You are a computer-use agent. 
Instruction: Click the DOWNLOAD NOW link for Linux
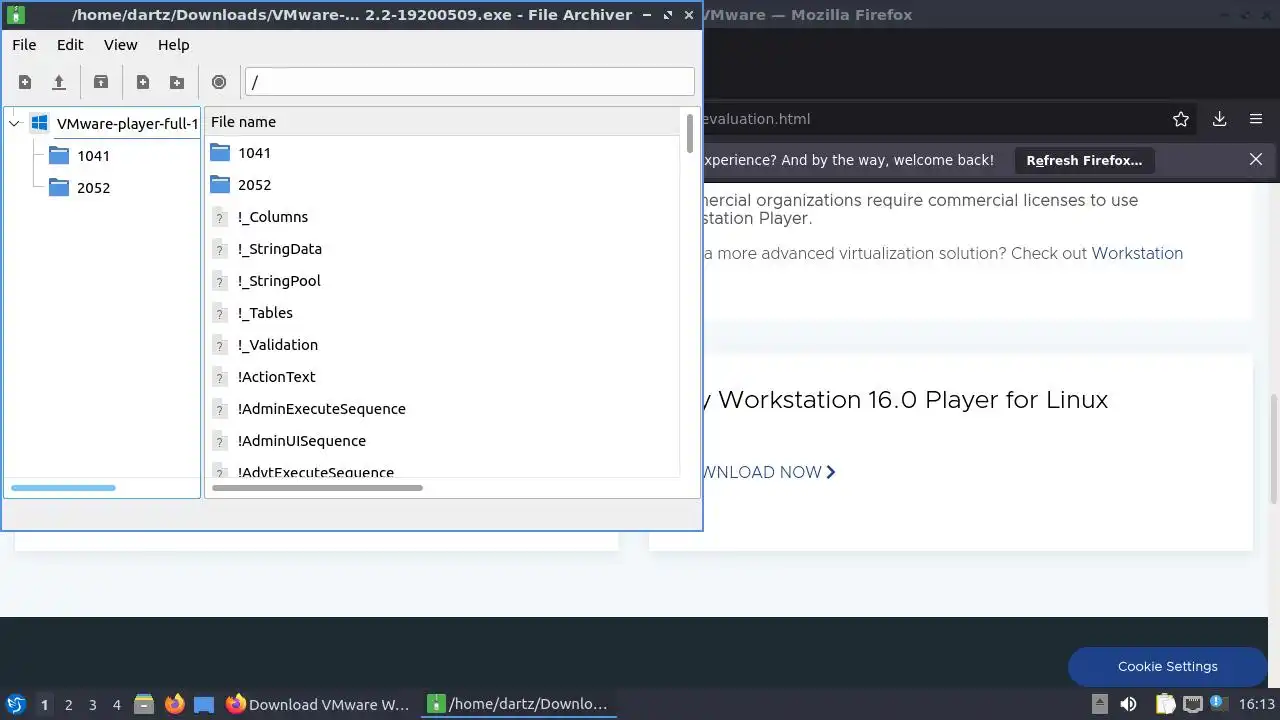tap(770, 472)
